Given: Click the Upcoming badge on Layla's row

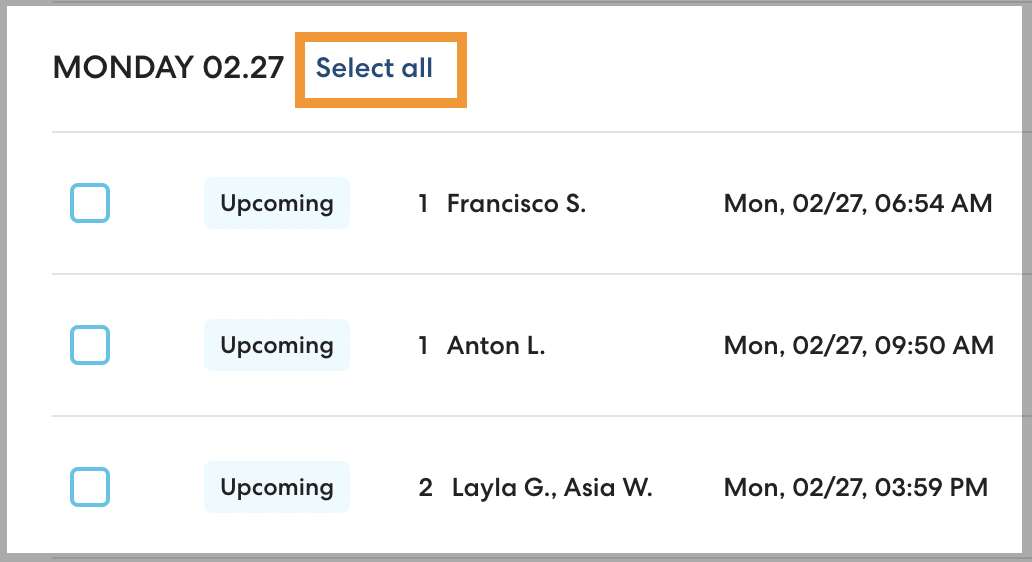Looking at the screenshot, I should tap(277, 487).
